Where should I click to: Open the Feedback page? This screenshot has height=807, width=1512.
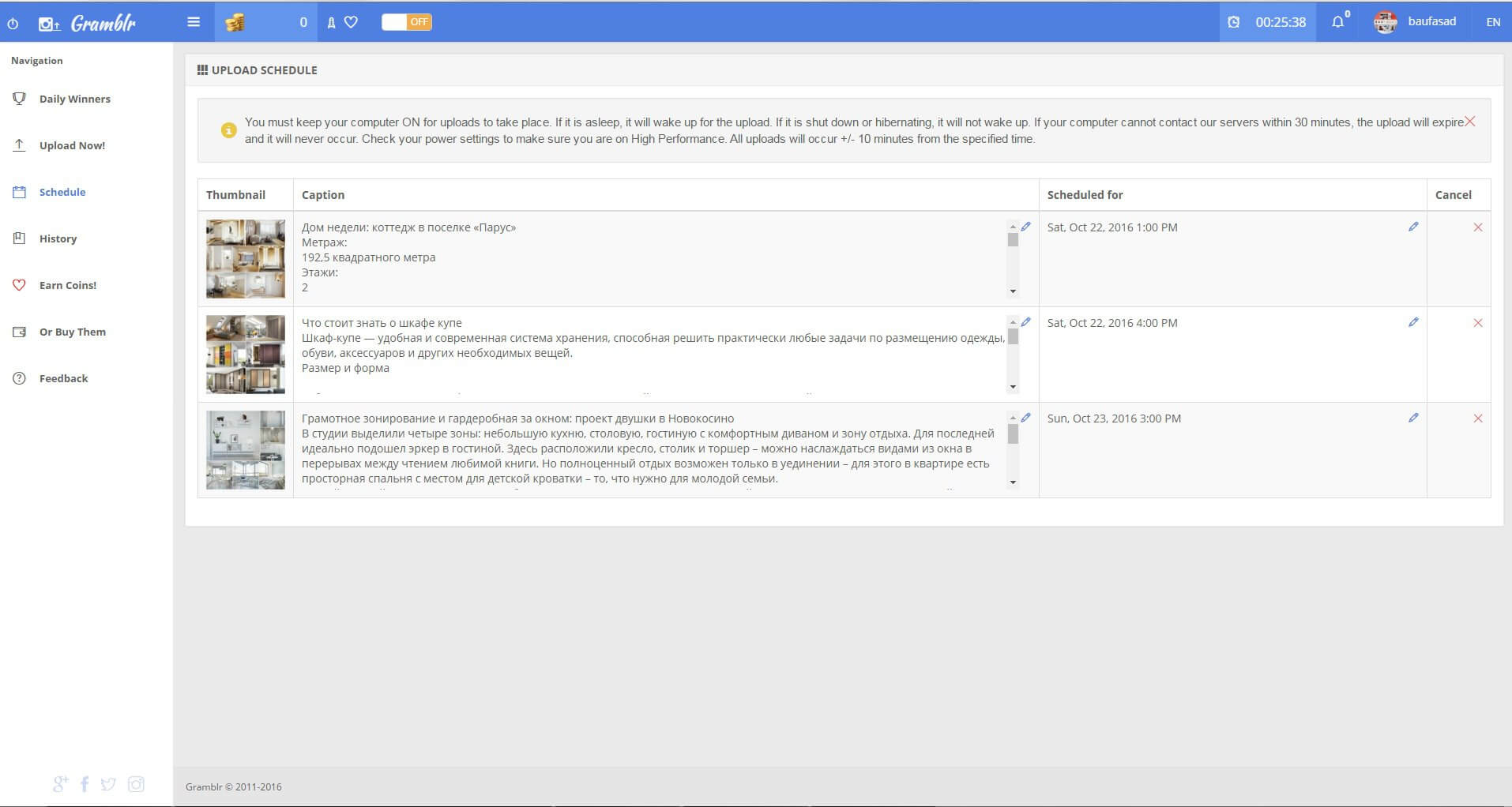63,378
